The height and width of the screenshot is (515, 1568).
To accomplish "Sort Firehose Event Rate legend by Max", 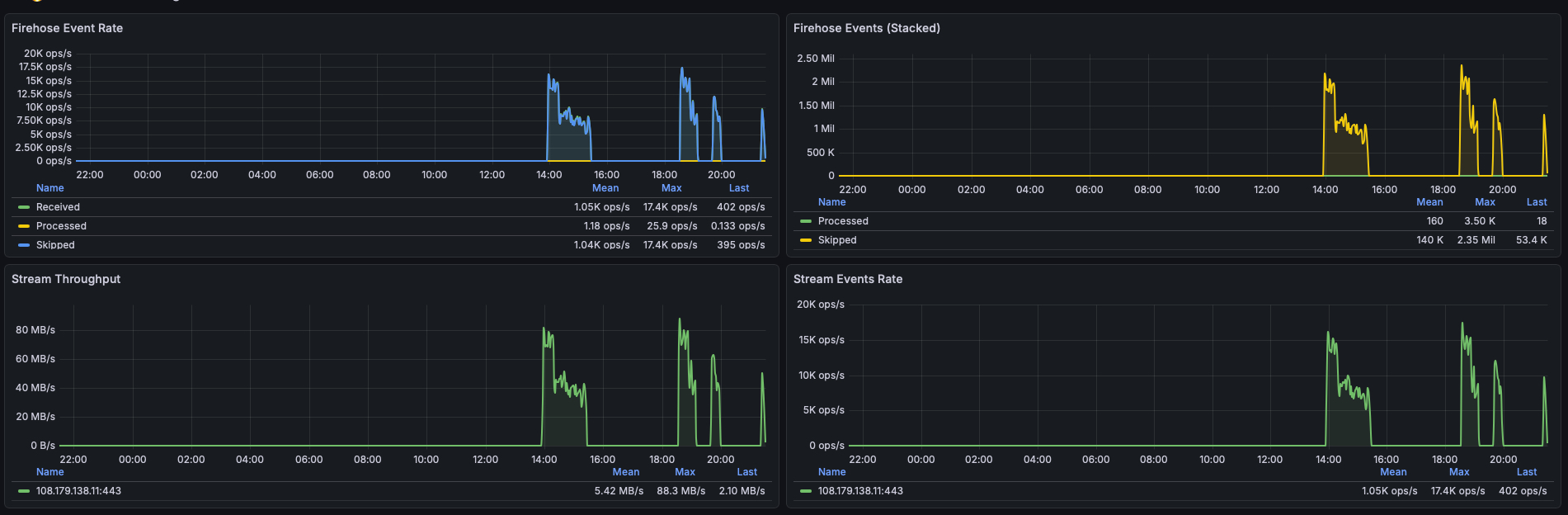I will coord(671,188).
